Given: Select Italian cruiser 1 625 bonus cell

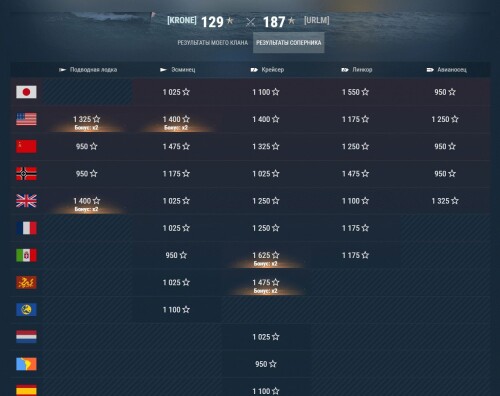Looking at the screenshot, I should (266, 255).
